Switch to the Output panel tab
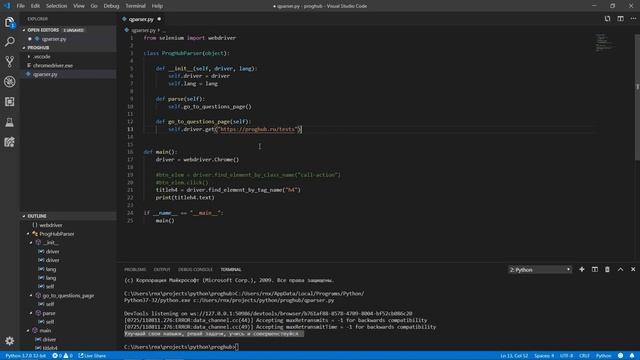Viewport: 640px width, 360px height. 162,269
